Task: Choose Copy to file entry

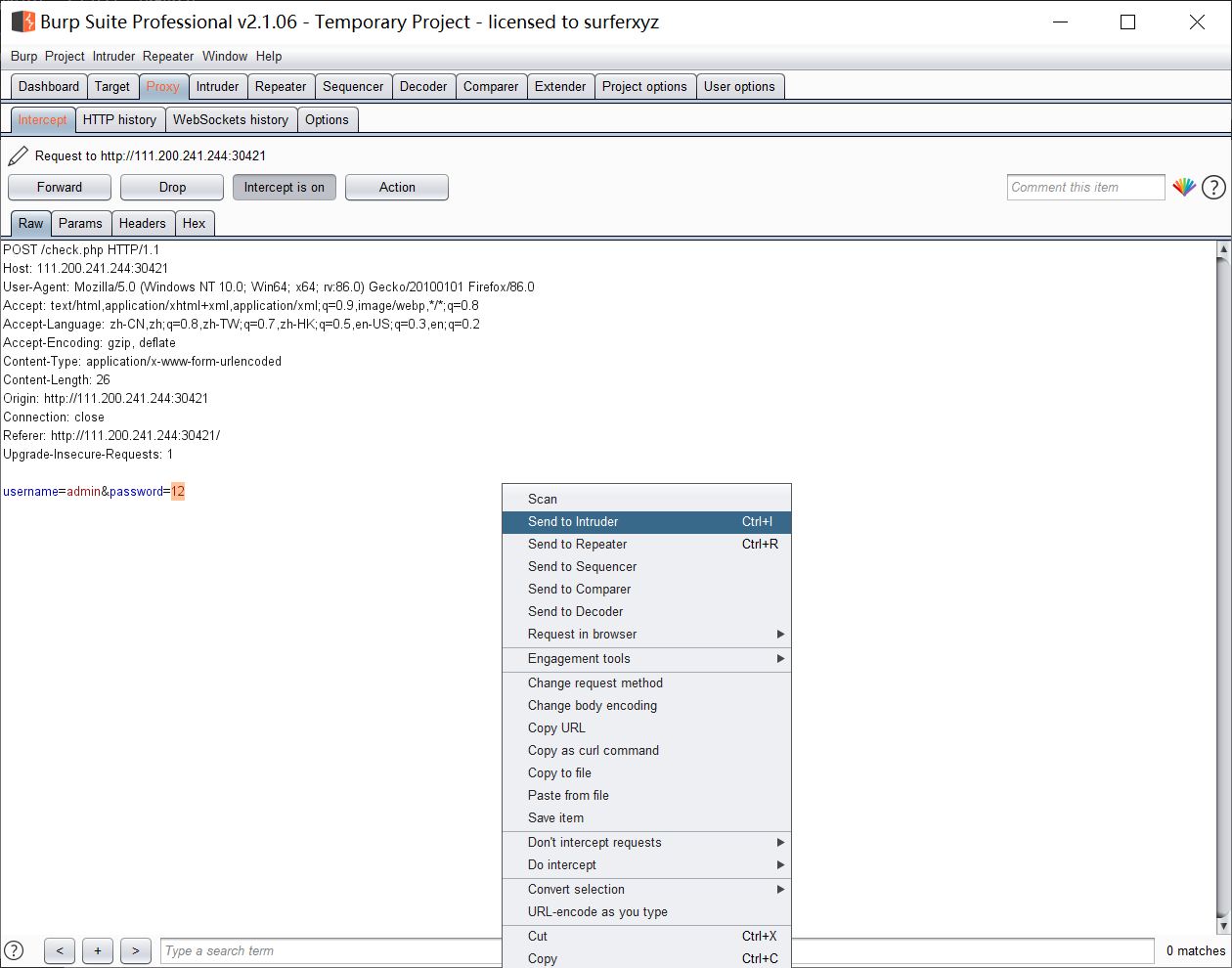Action: [x=645, y=772]
